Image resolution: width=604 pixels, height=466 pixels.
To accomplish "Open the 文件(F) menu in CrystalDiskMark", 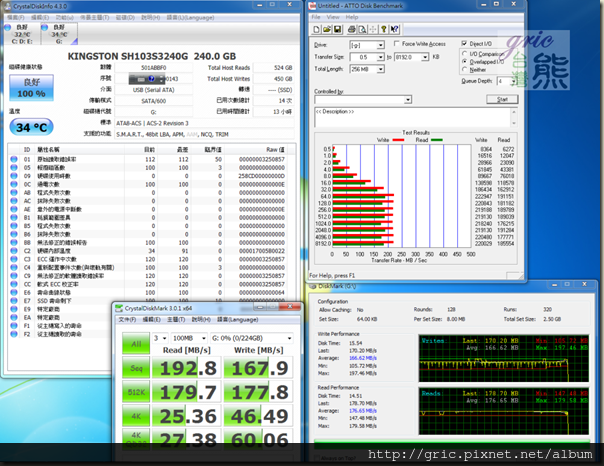I will 127,320.
